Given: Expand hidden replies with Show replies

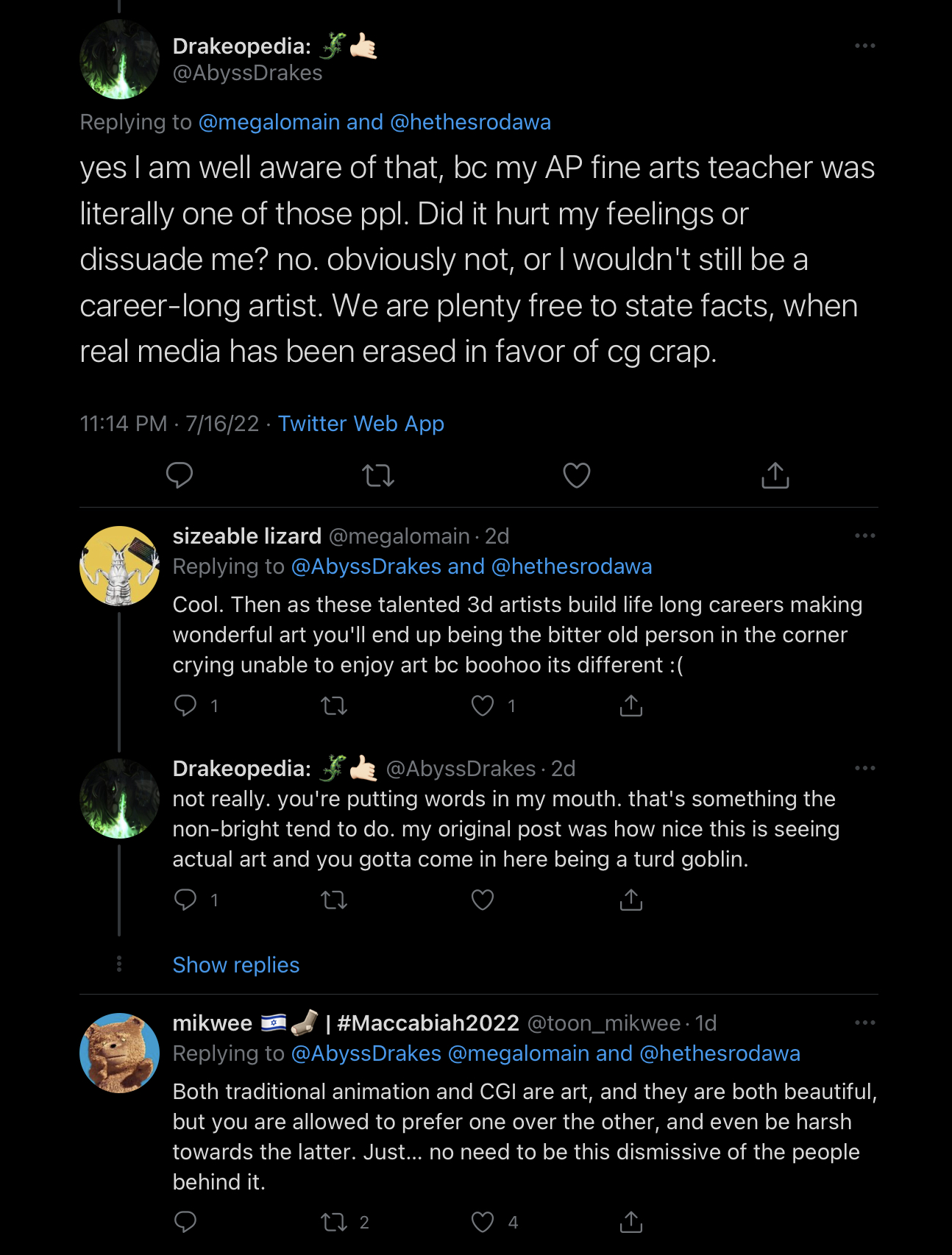Looking at the screenshot, I should coord(236,965).
